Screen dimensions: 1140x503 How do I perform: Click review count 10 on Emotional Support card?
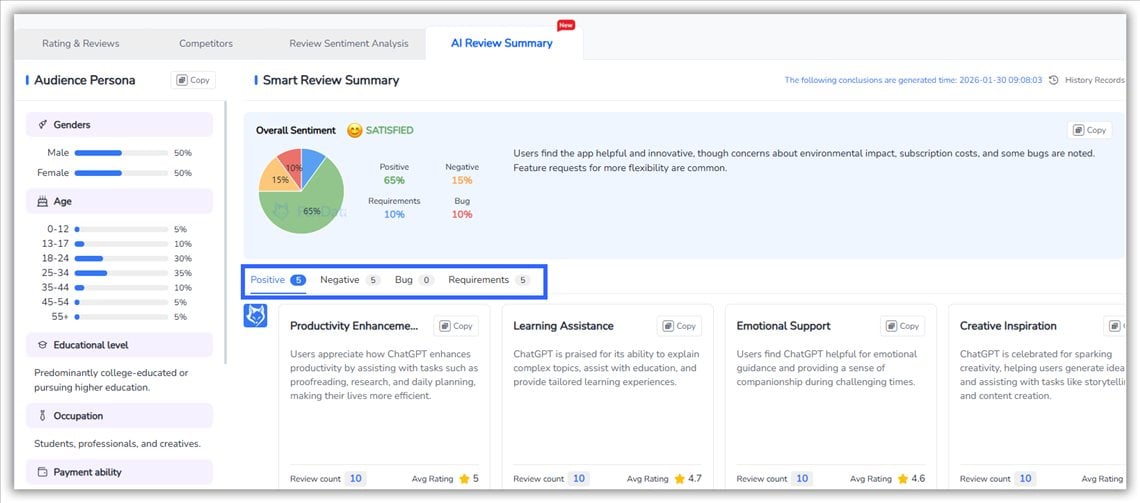point(801,478)
